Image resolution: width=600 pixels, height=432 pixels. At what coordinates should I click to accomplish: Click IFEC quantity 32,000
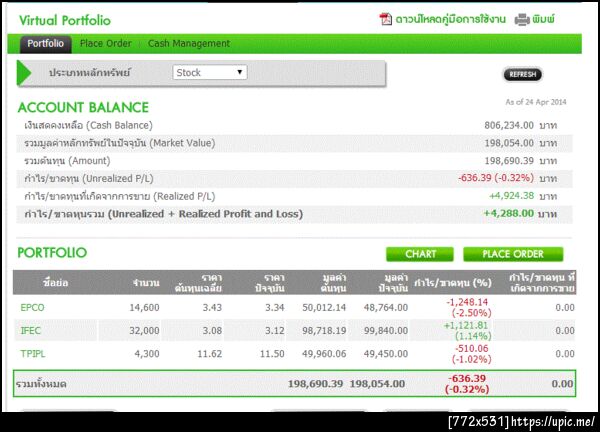pyautogui.click(x=144, y=331)
